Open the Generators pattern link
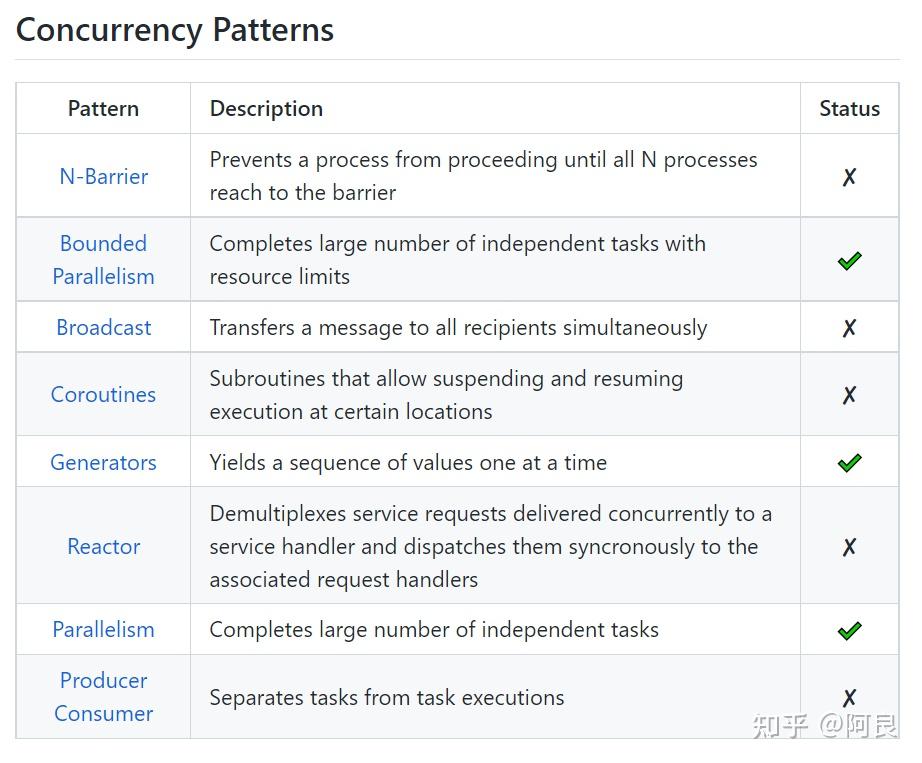 tap(103, 463)
